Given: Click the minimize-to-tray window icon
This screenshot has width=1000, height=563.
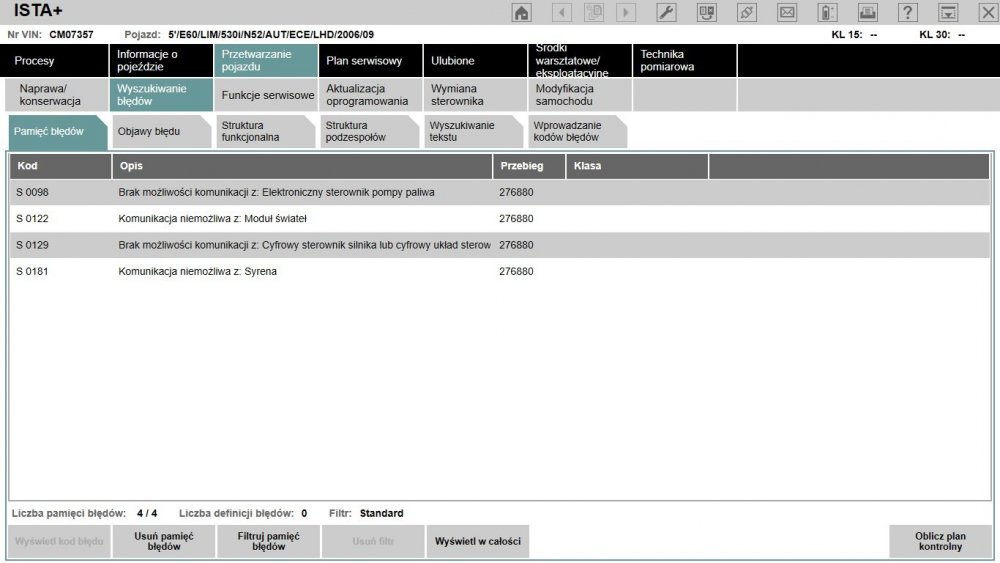Looking at the screenshot, I should click(x=947, y=12).
